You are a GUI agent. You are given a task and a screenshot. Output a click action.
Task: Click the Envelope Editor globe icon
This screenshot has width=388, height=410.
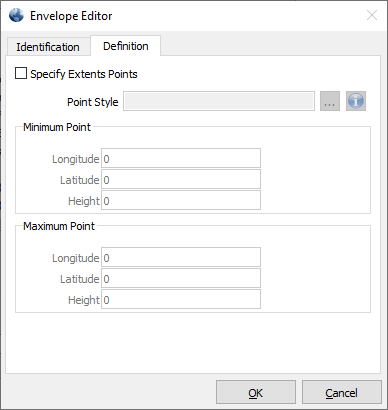pyautogui.click(x=16, y=15)
